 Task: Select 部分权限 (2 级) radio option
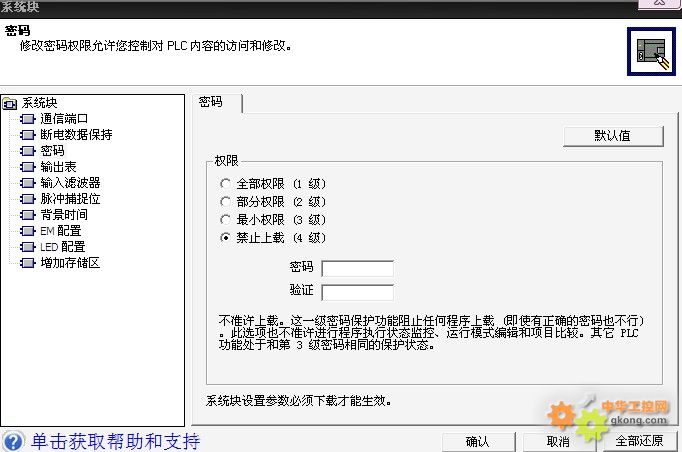[x=225, y=202]
